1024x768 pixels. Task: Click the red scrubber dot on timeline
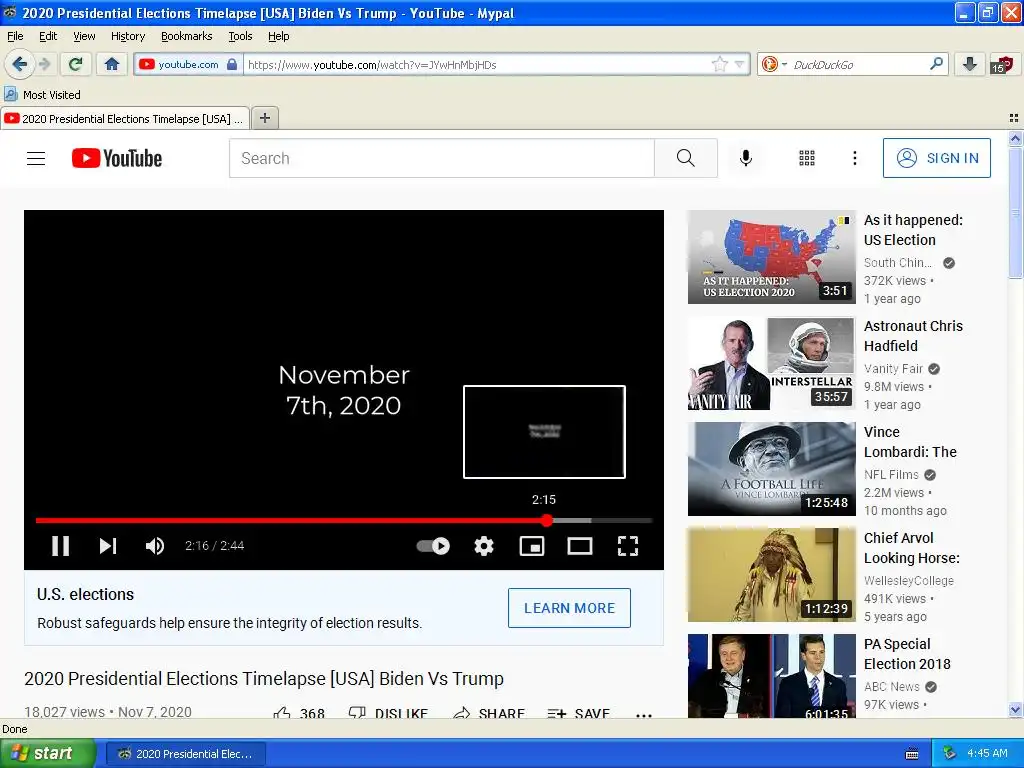click(547, 520)
